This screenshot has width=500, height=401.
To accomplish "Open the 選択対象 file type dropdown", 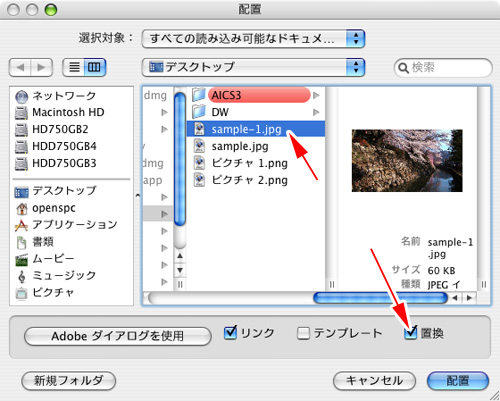I will coord(253,39).
